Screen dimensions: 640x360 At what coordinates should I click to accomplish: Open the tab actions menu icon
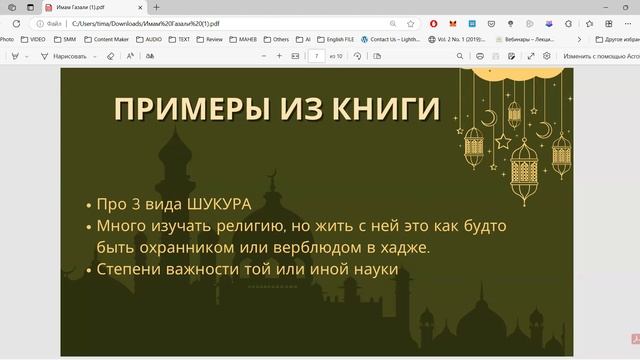click(x=31, y=7)
